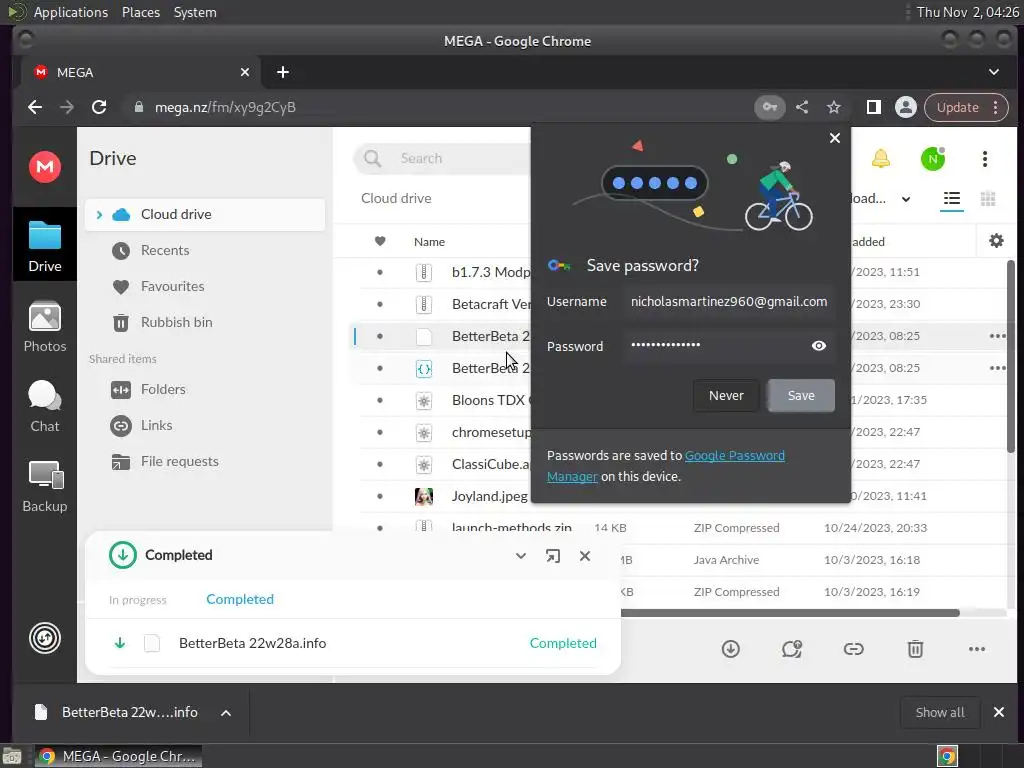This screenshot has width=1024, height=768.
Task: Toggle Chrome side panel icon
Action: [x=873, y=107]
